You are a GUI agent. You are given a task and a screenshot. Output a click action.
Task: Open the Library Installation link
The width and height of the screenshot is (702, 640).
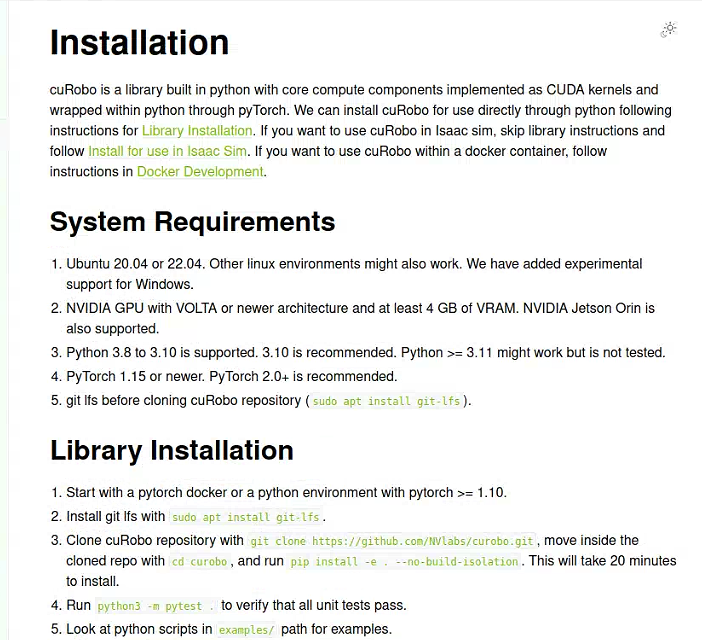tap(197, 131)
